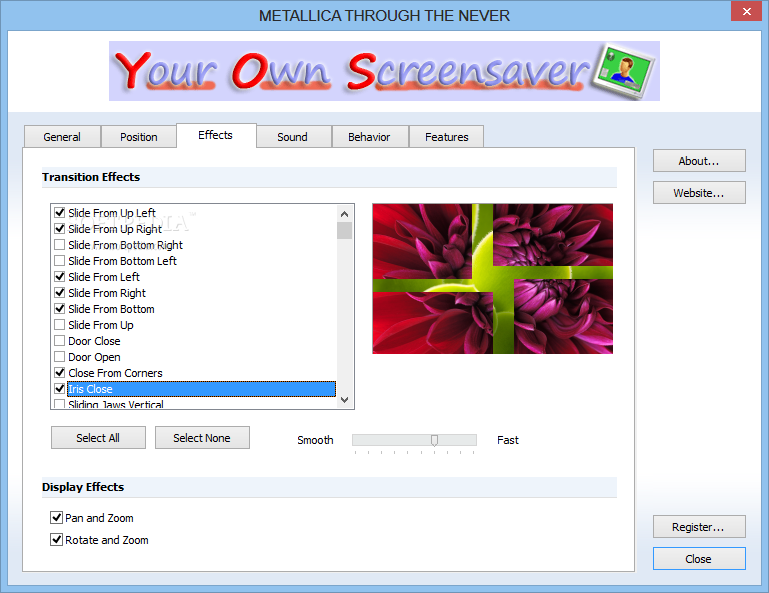Image resolution: width=769 pixels, height=593 pixels.
Task: Uncheck Close From Corners effect
Action: (60, 373)
